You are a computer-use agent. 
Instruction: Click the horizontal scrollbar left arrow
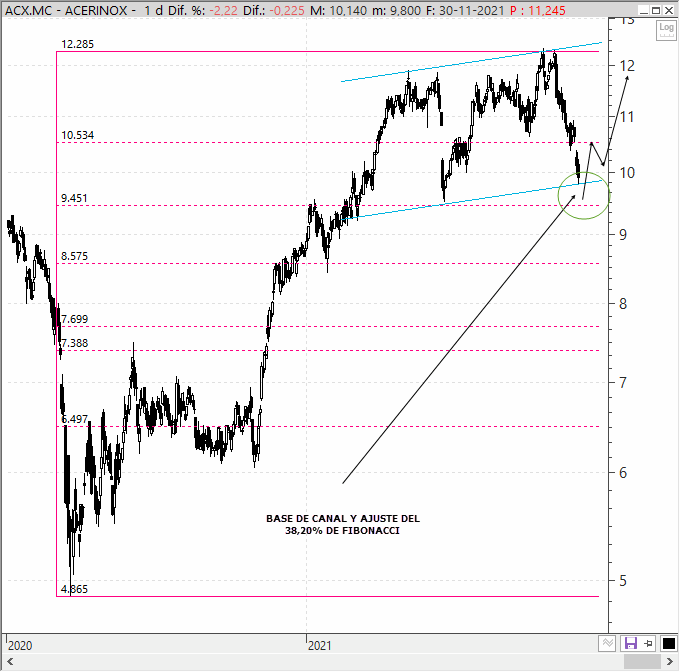(x=10, y=662)
